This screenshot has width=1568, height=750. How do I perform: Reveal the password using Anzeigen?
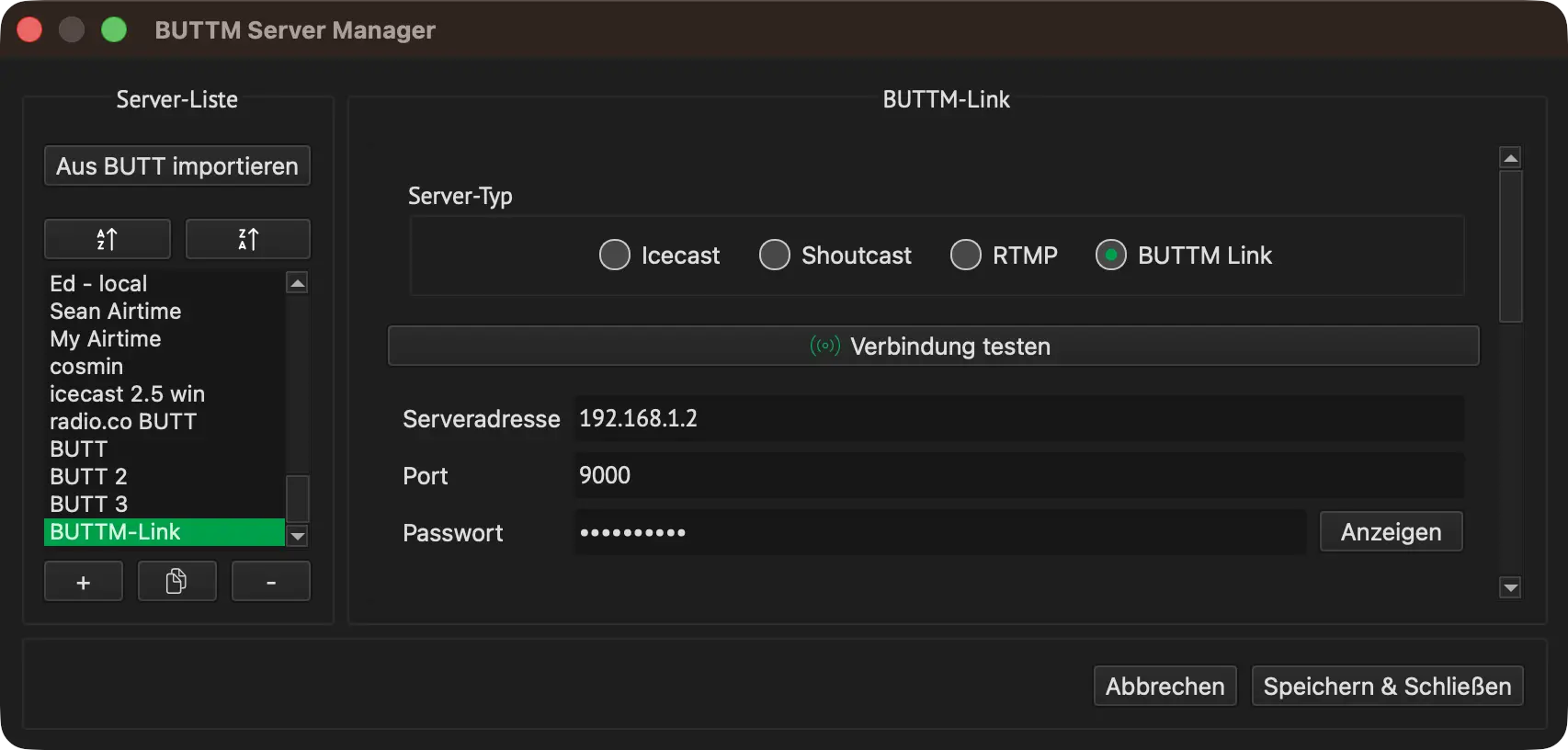(x=1392, y=531)
